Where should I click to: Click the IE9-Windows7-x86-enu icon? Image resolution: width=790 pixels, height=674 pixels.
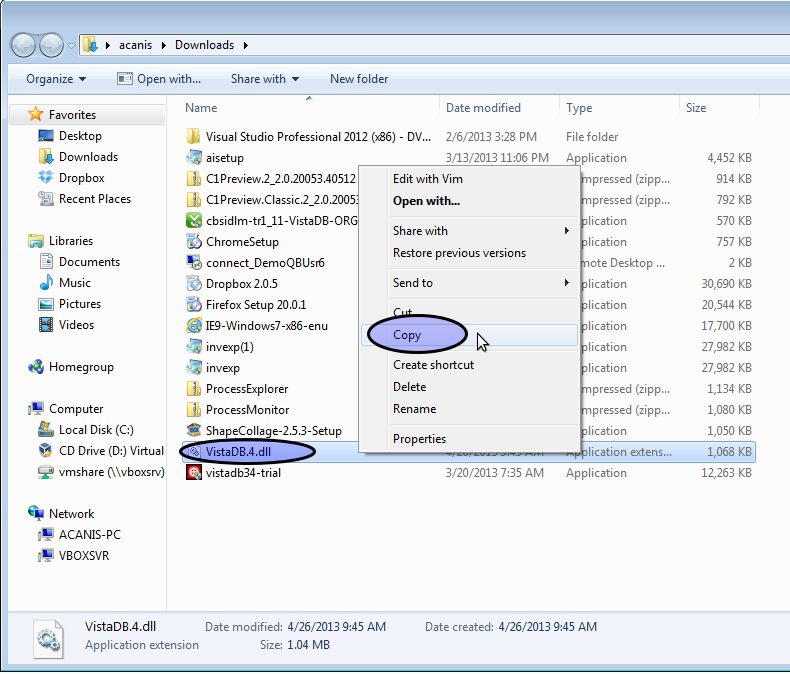[x=193, y=326]
